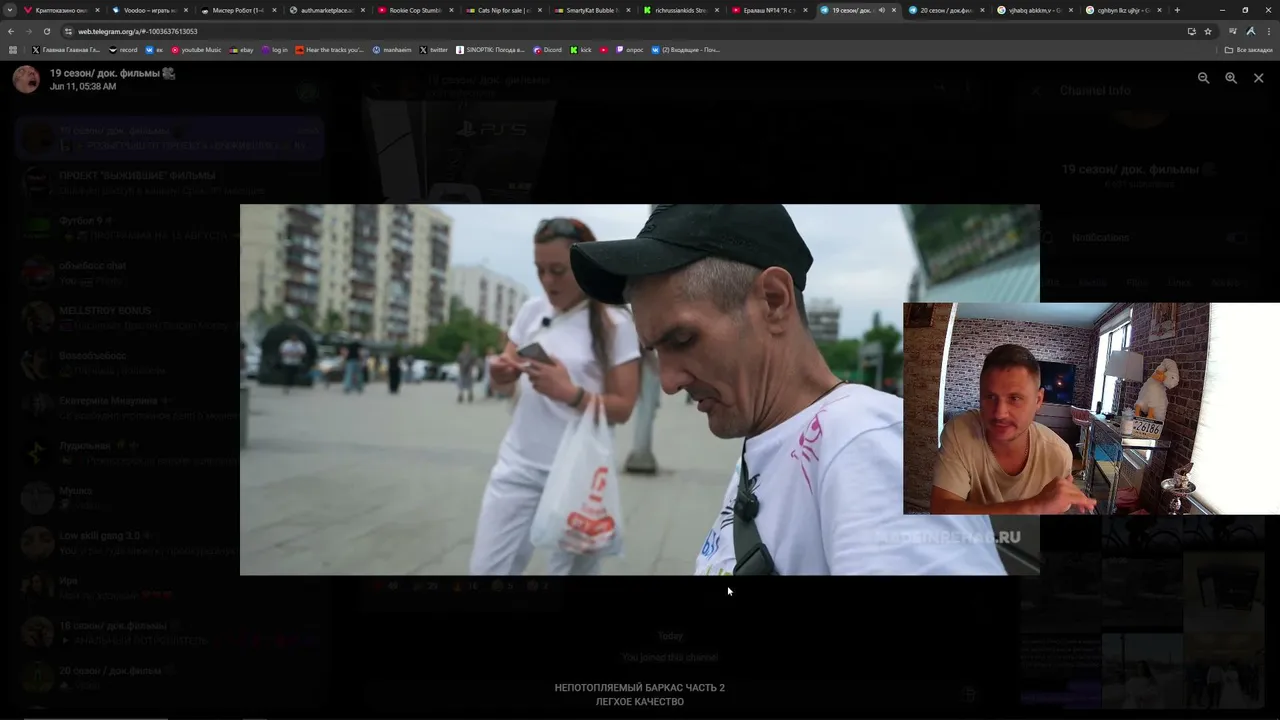Switch to the Ералаш №14 tab
This screenshot has width=1280, height=720.
click(x=767, y=10)
